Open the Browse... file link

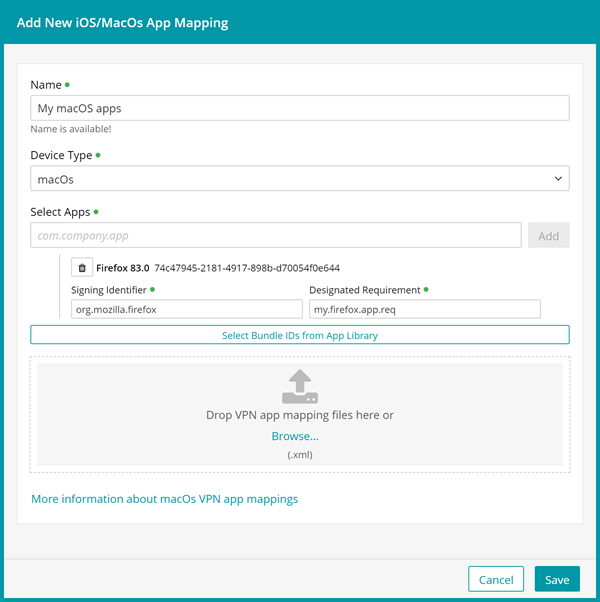[x=295, y=436]
